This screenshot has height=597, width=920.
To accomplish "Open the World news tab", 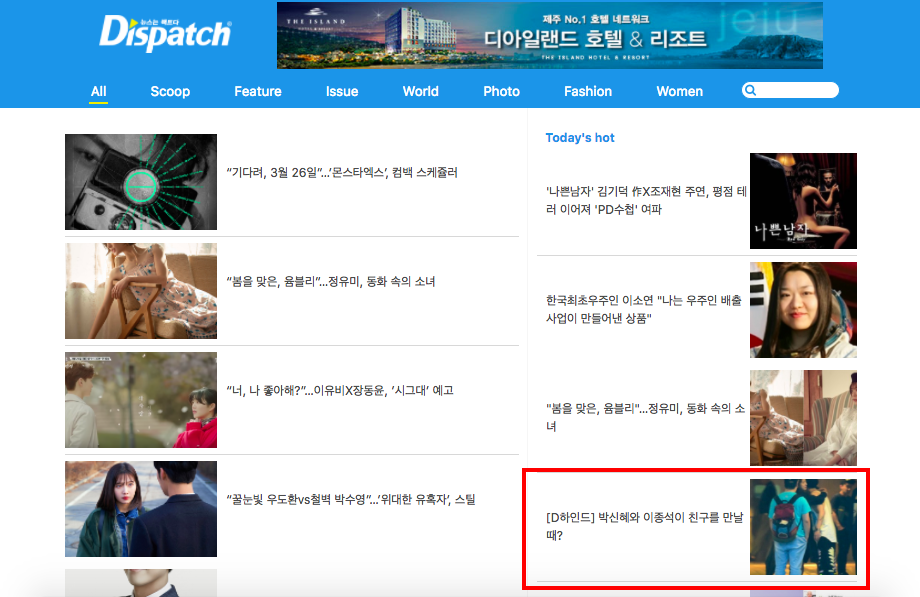I will [x=420, y=91].
